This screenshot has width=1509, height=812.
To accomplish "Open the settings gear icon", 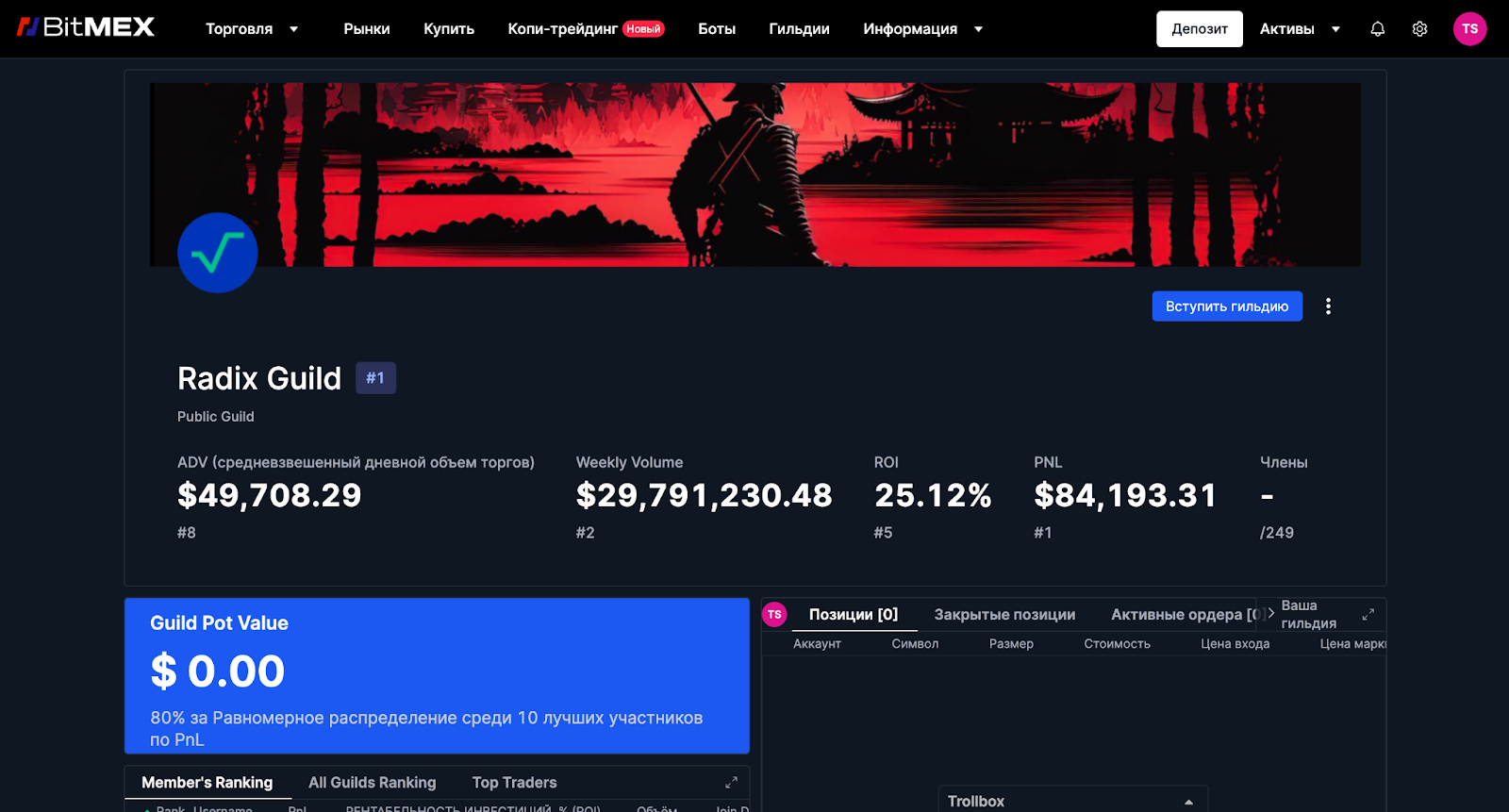I will pyautogui.click(x=1419, y=29).
